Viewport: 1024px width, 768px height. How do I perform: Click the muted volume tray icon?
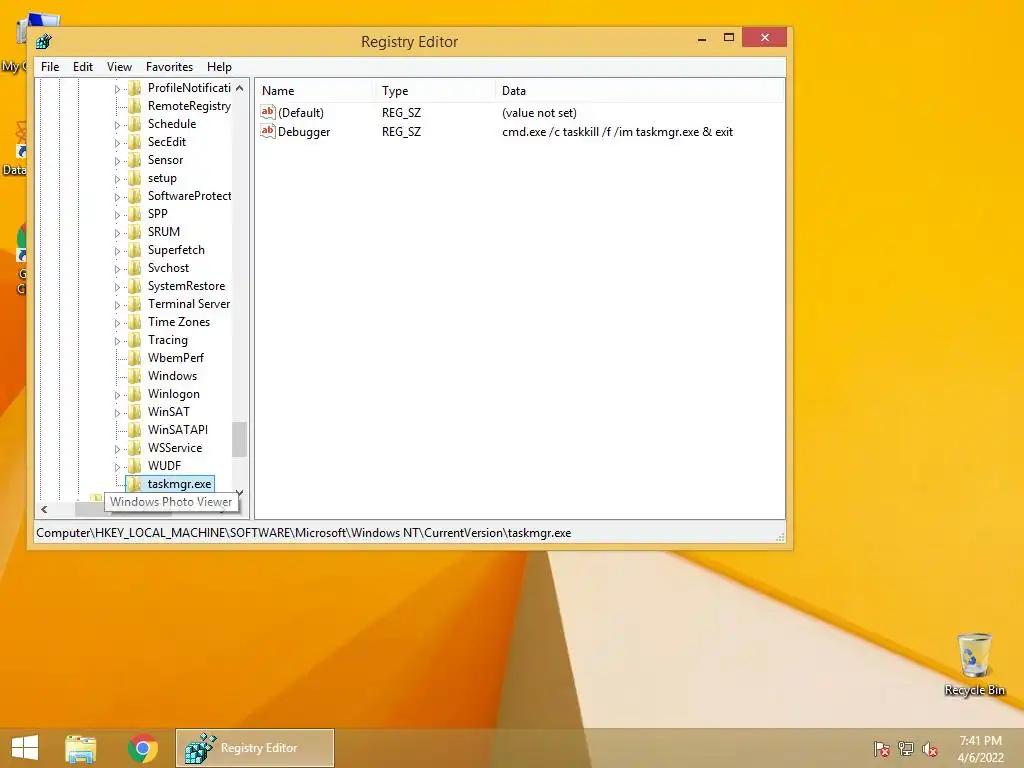tap(930, 749)
